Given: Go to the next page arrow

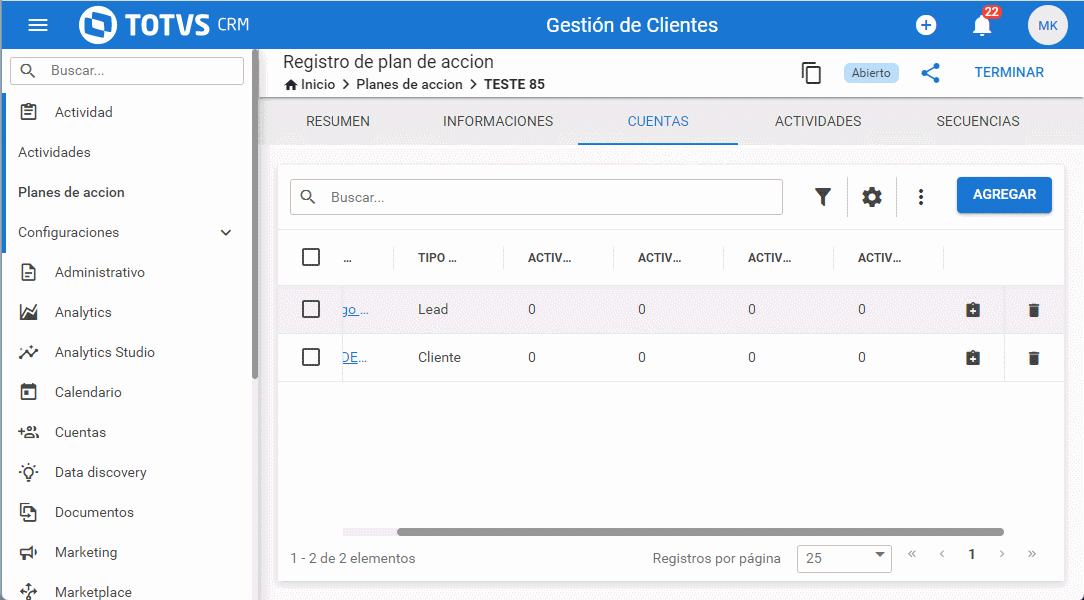Looking at the screenshot, I should [x=1002, y=554].
